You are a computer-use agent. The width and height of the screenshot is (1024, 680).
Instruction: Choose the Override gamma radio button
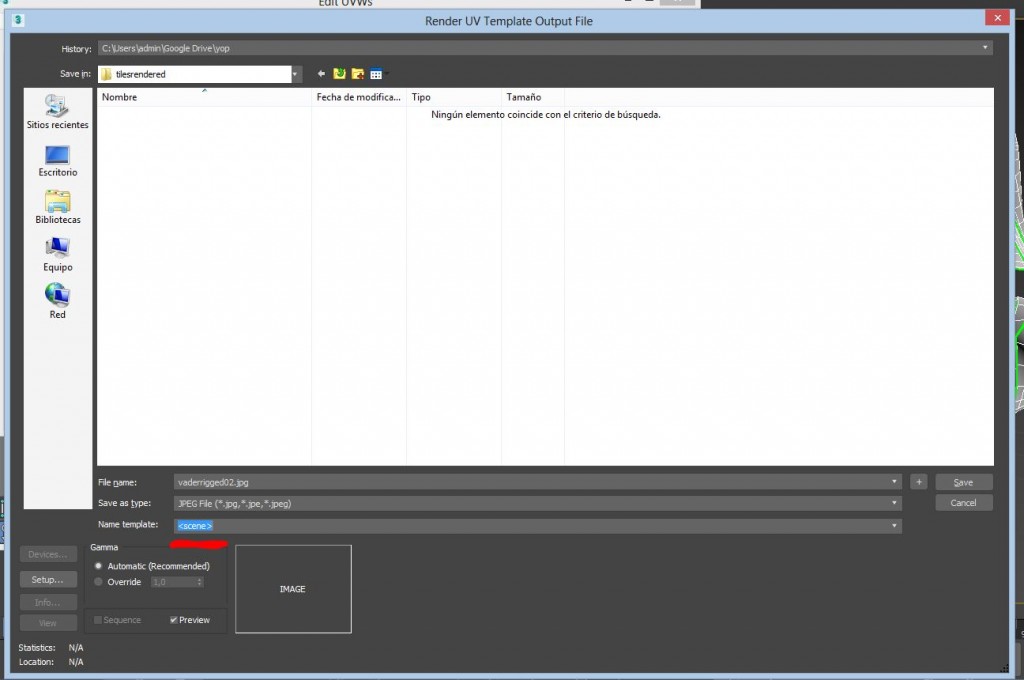(98, 582)
